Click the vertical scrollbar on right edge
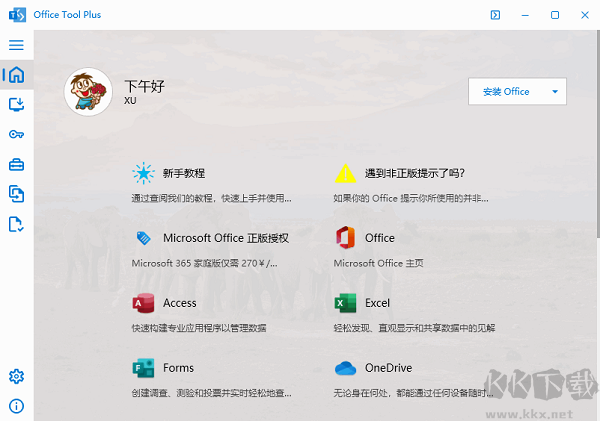The height and width of the screenshot is (421, 600). pos(598,134)
